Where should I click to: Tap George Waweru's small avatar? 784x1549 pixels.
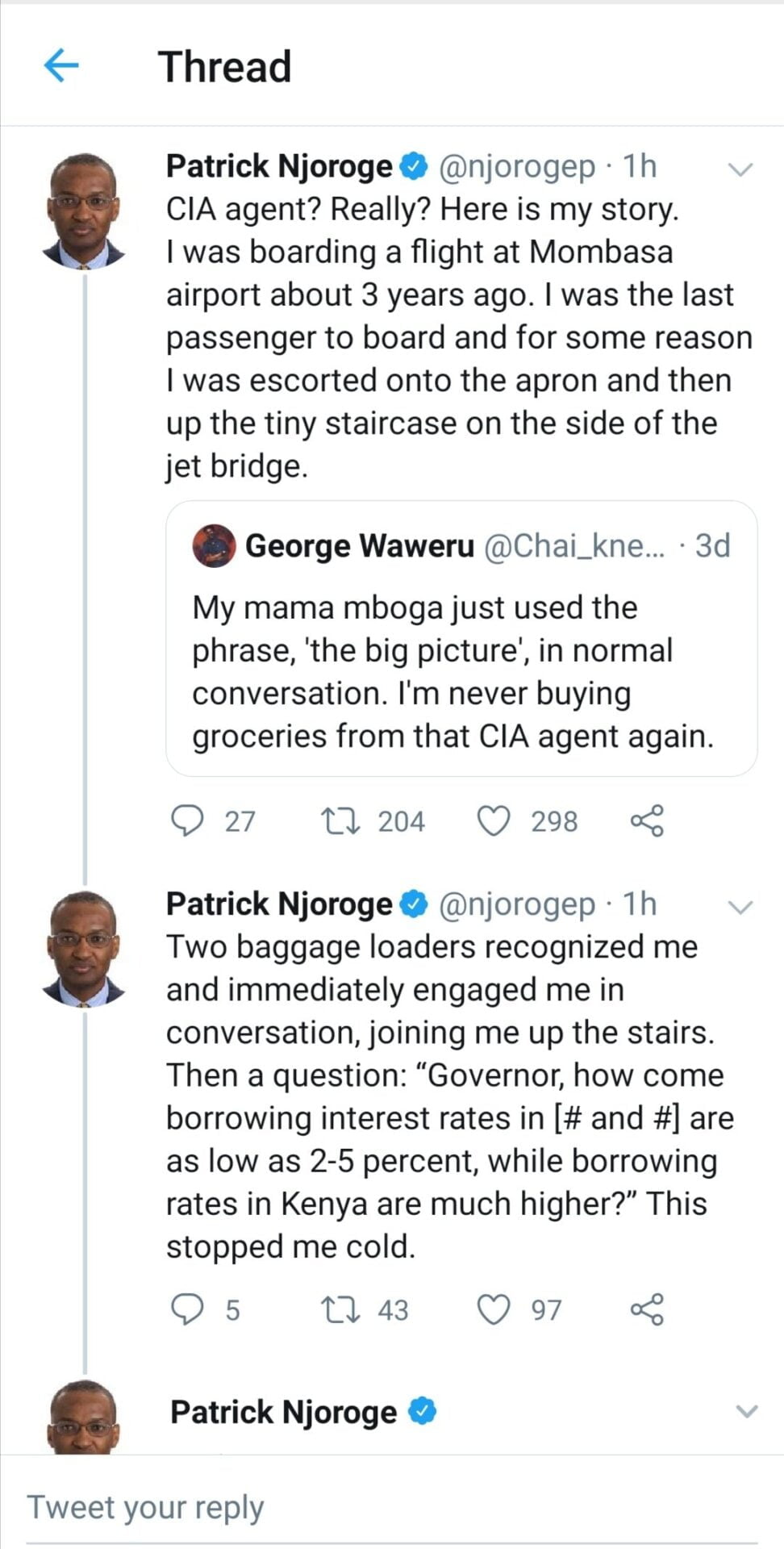tap(214, 546)
